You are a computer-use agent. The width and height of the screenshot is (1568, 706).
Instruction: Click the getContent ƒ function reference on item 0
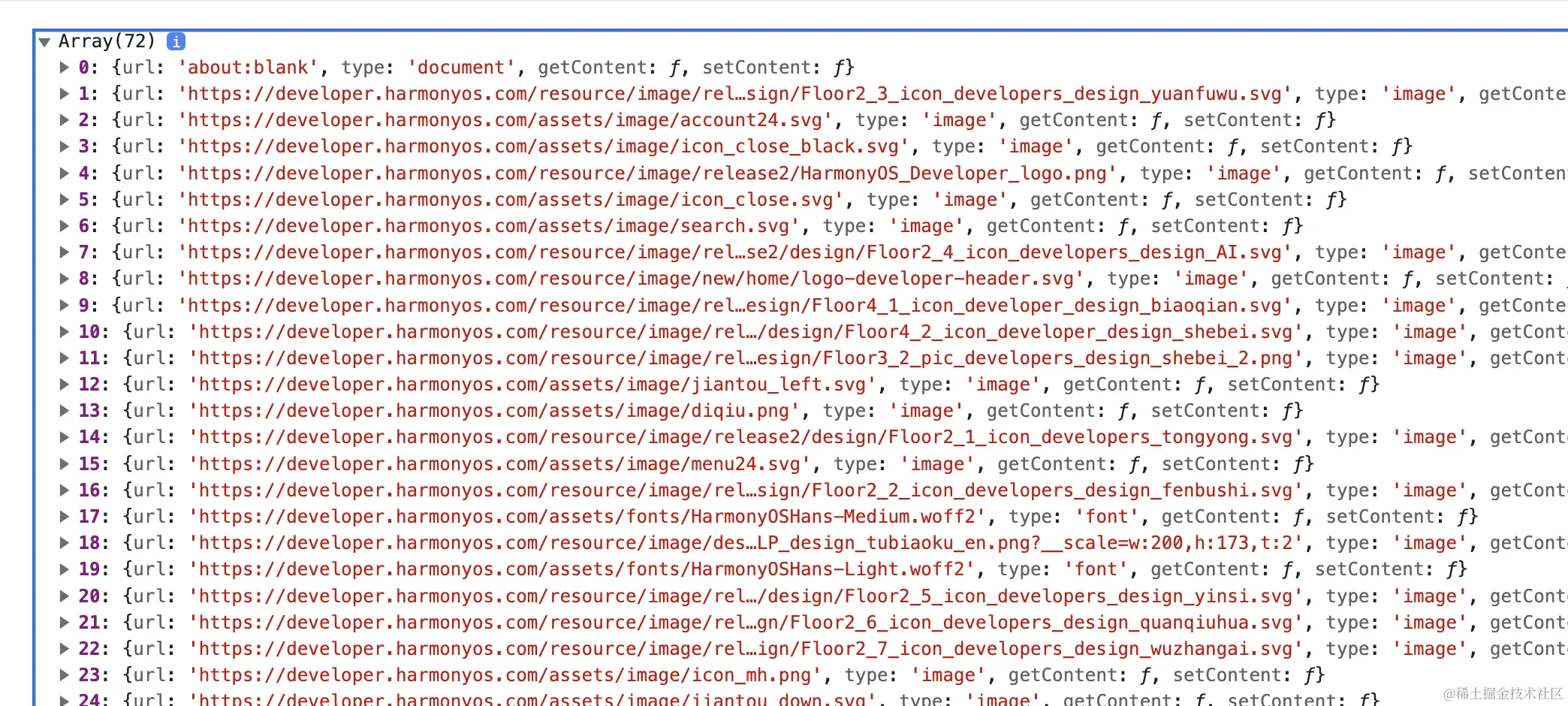pos(674,67)
